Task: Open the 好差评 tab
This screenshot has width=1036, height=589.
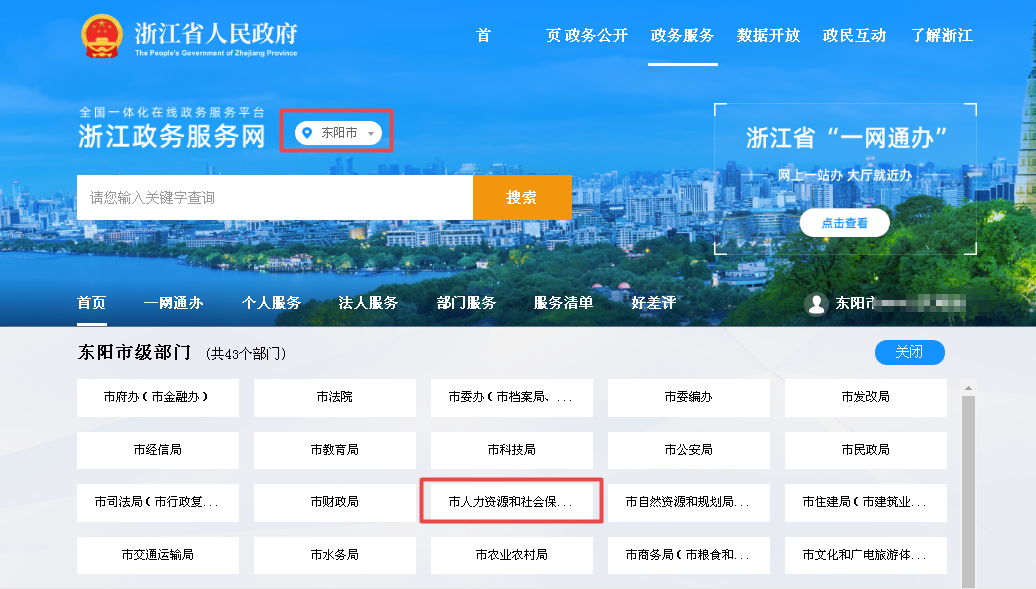Action: 653,303
